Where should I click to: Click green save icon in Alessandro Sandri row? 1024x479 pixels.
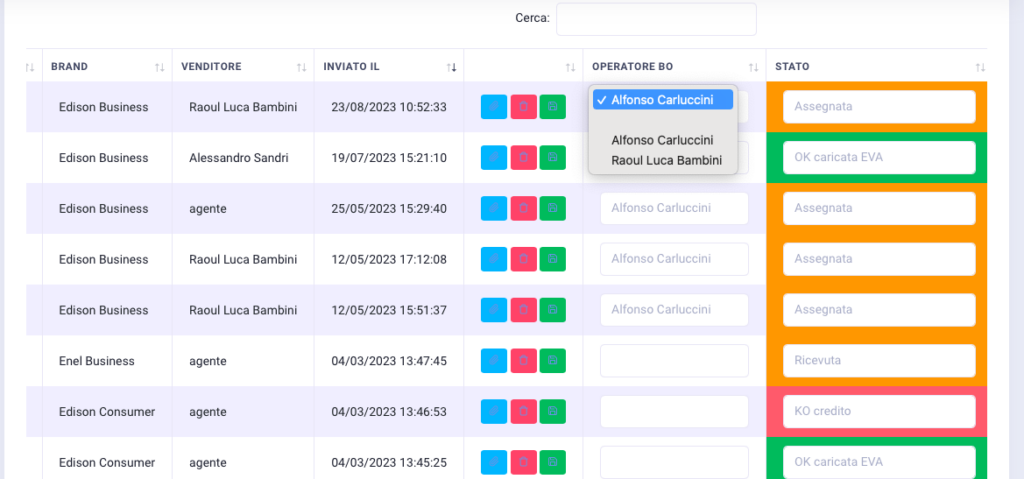click(x=552, y=157)
